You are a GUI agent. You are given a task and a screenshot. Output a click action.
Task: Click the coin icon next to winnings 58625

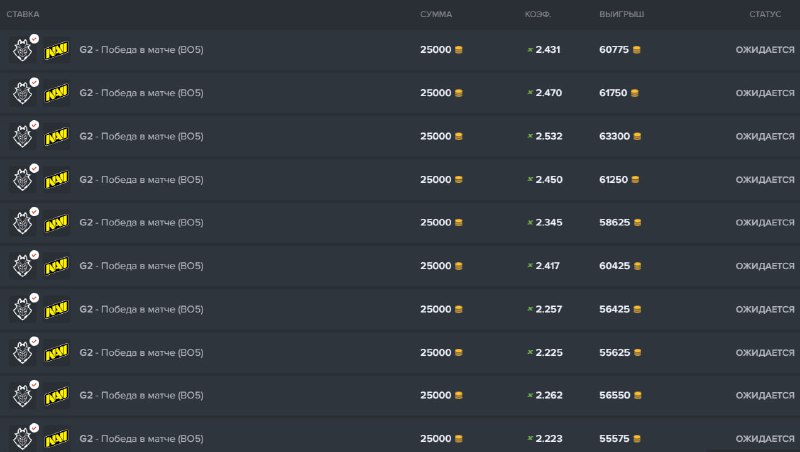pyautogui.click(x=637, y=223)
